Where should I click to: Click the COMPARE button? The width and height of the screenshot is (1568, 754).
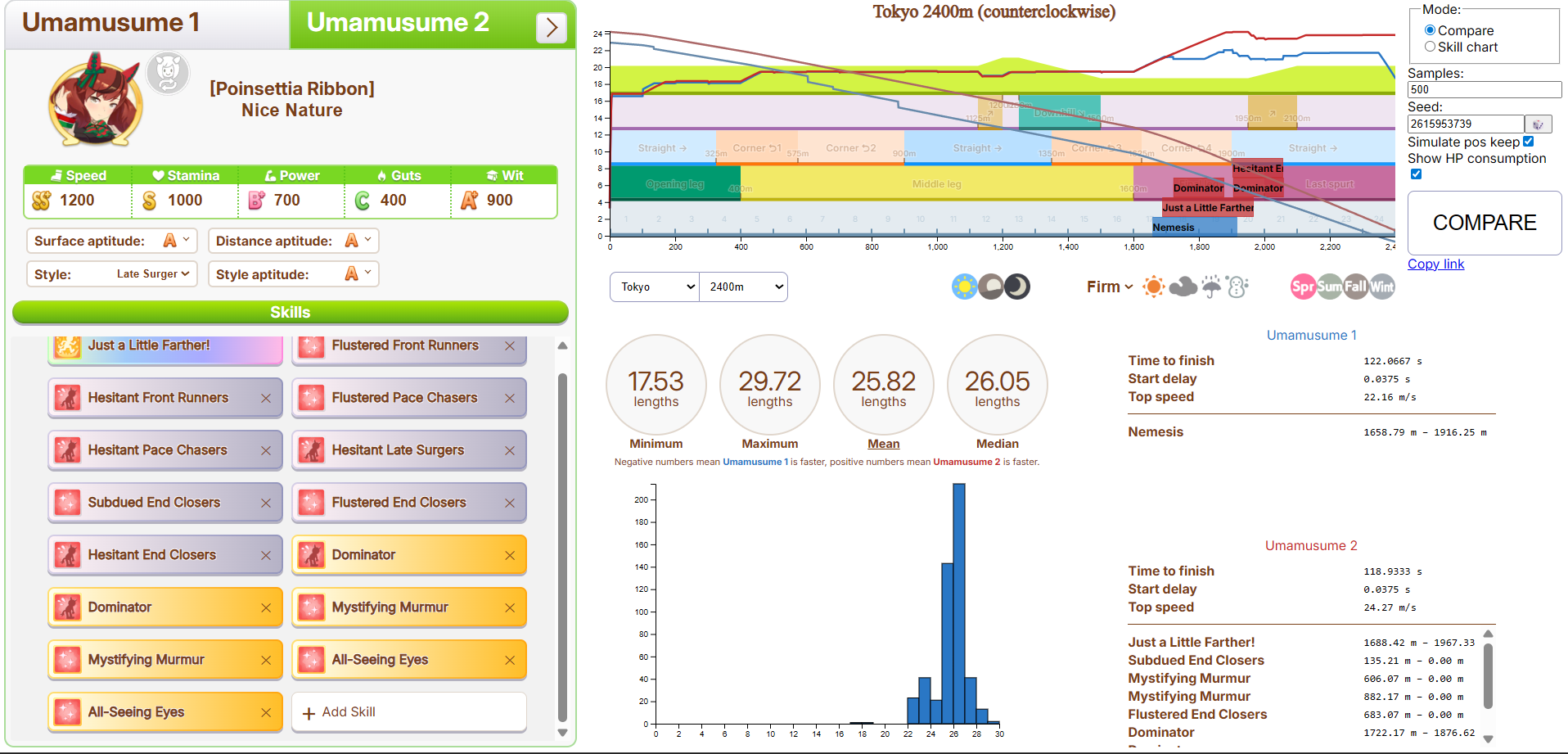(1485, 223)
